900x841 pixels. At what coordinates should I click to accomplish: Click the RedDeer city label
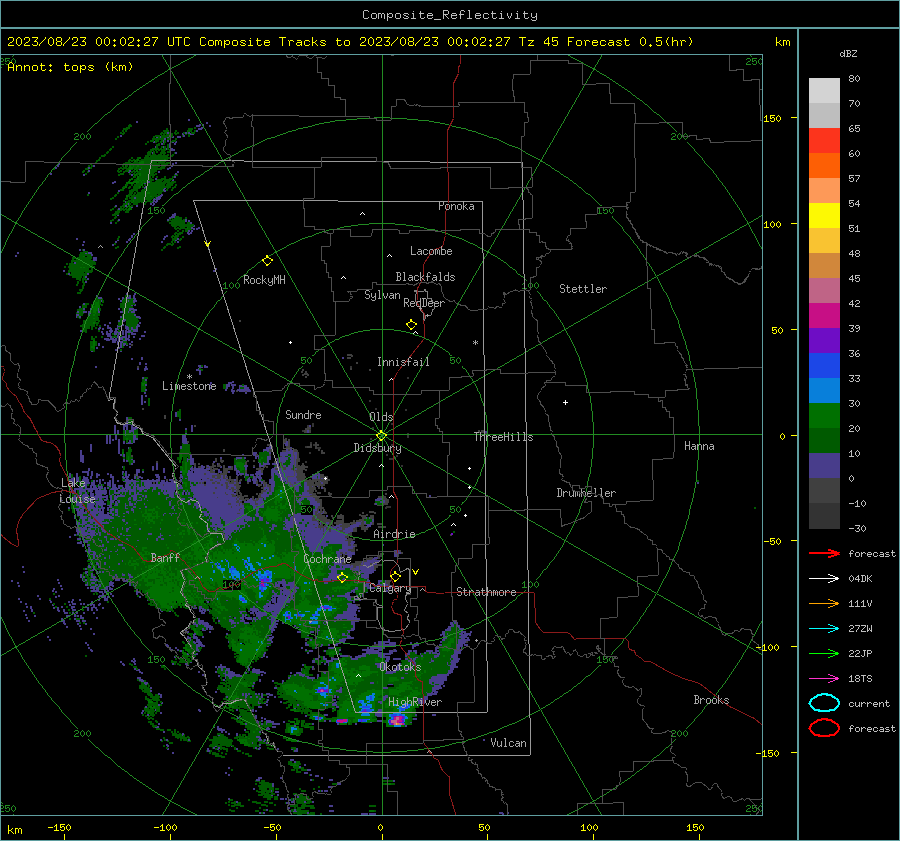click(x=424, y=303)
